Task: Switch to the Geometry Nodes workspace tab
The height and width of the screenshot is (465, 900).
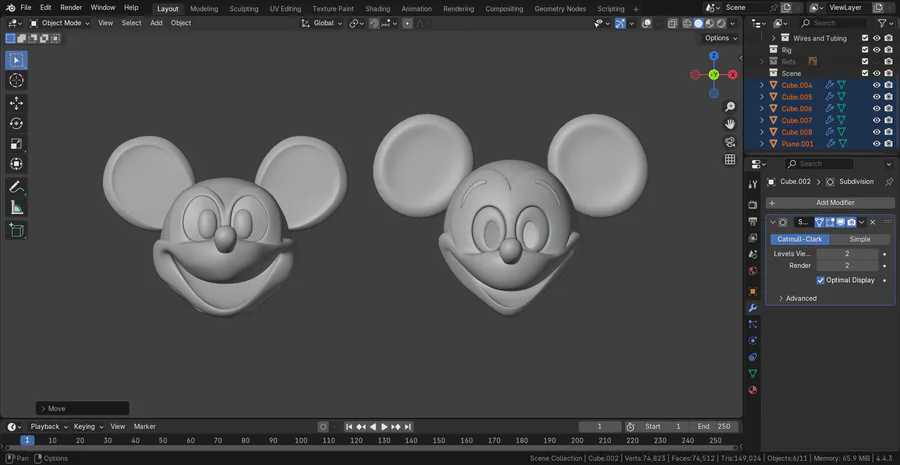Action: (560, 9)
